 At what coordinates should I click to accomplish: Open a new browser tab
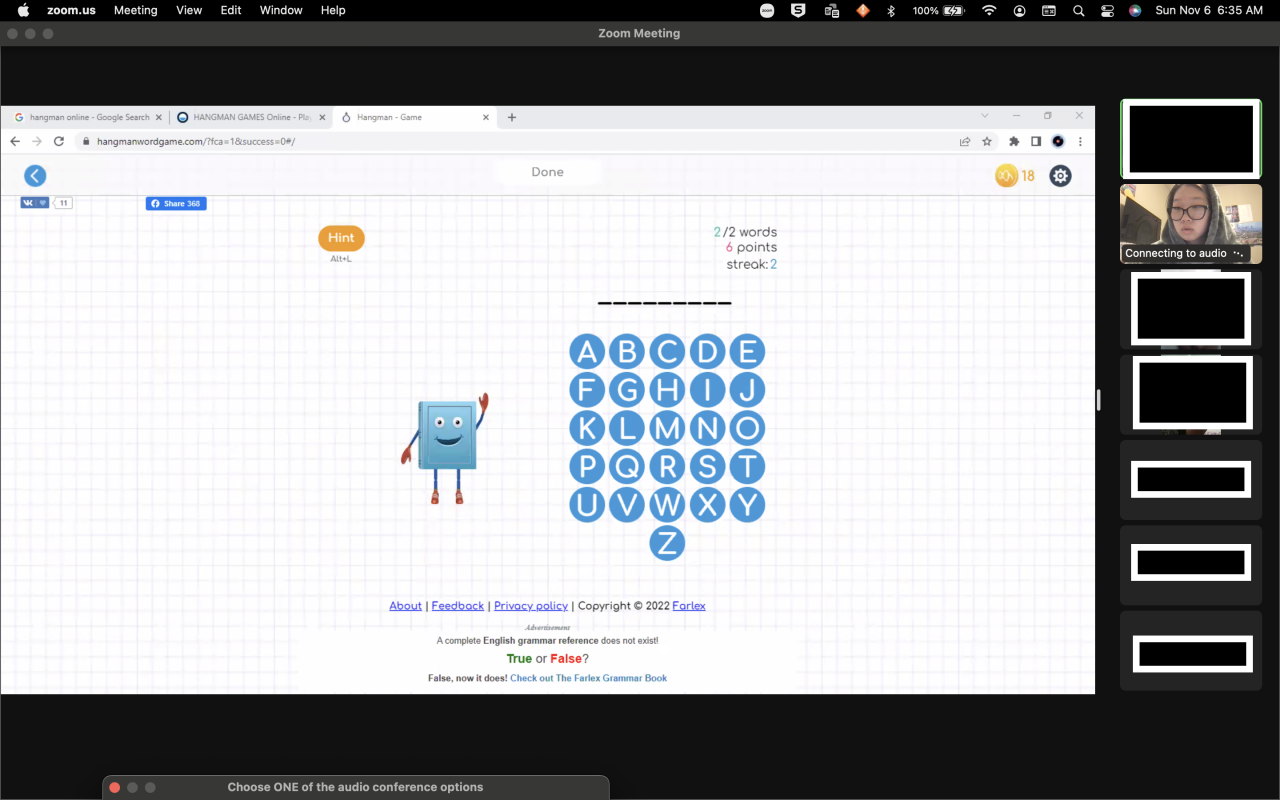512,117
